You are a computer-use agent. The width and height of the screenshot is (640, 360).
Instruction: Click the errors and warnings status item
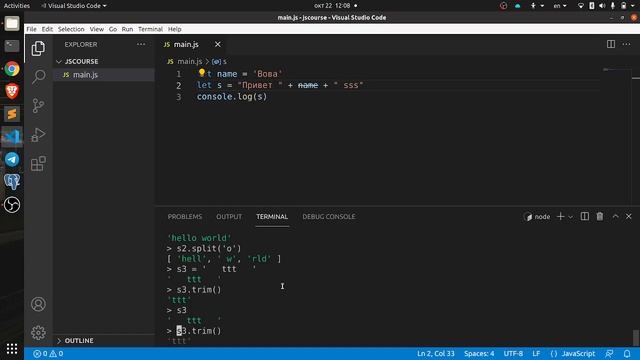(48, 353)
